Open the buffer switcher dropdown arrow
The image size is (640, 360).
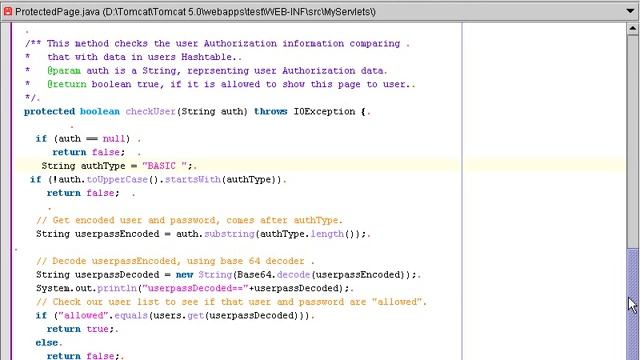[630, 11]
